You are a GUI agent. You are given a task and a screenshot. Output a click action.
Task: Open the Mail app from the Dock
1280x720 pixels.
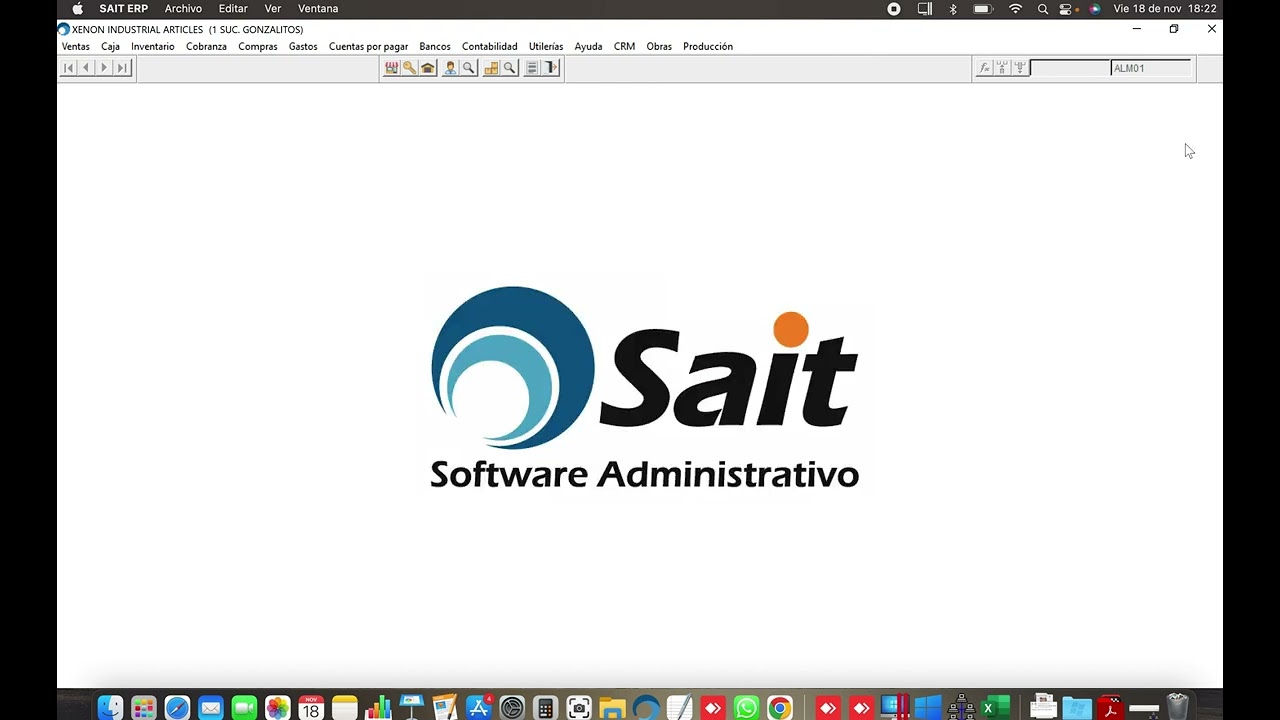coord(210,708)
